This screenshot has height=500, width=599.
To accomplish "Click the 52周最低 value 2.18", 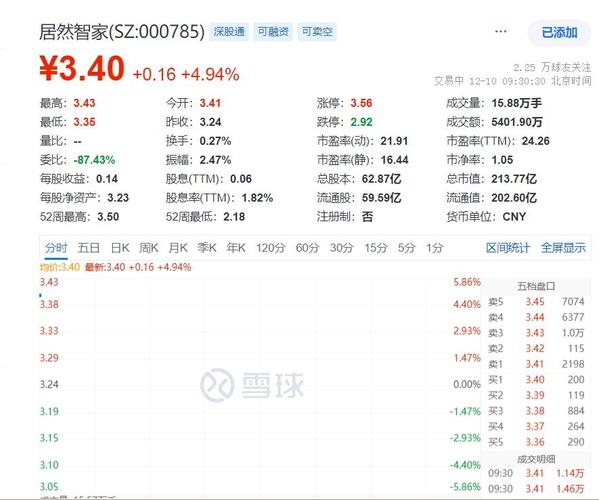I will [234, 217].
